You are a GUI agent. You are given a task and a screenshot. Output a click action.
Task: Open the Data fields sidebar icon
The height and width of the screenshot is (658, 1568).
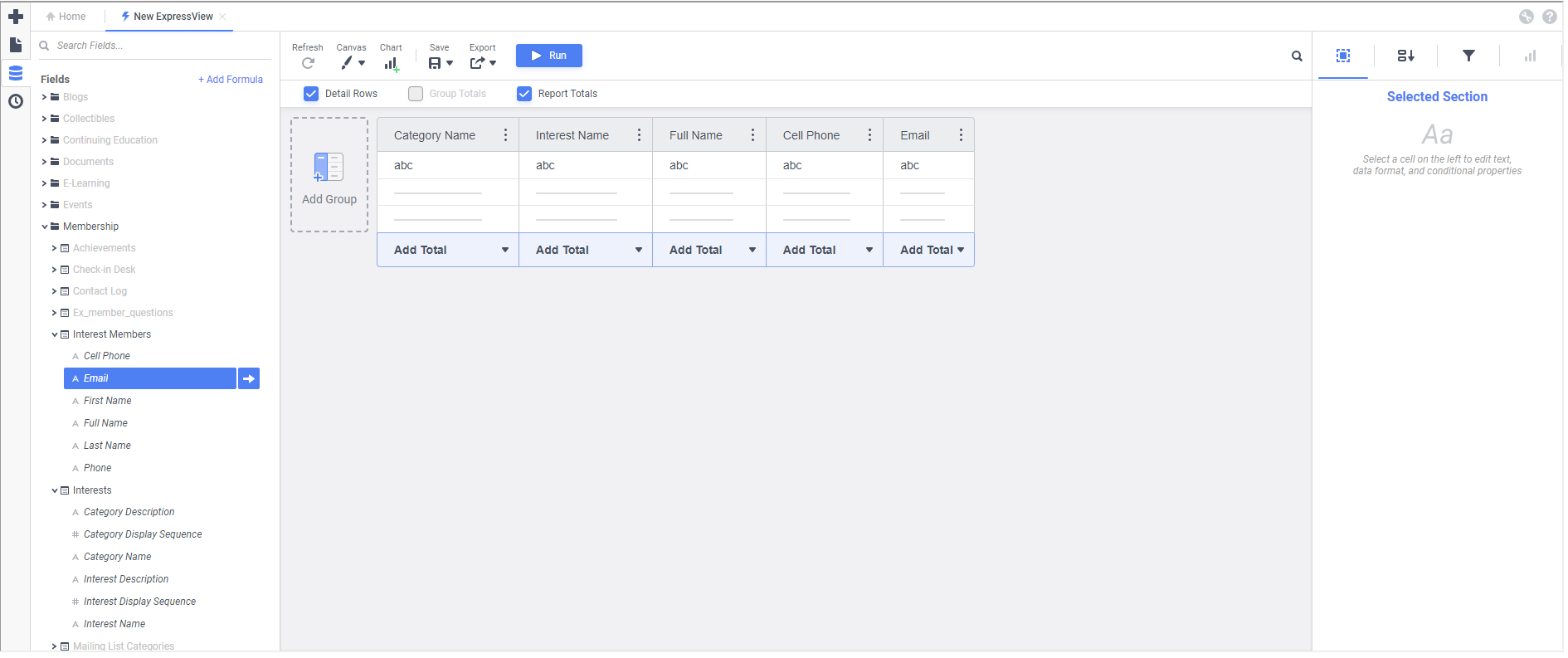[16, 73]
